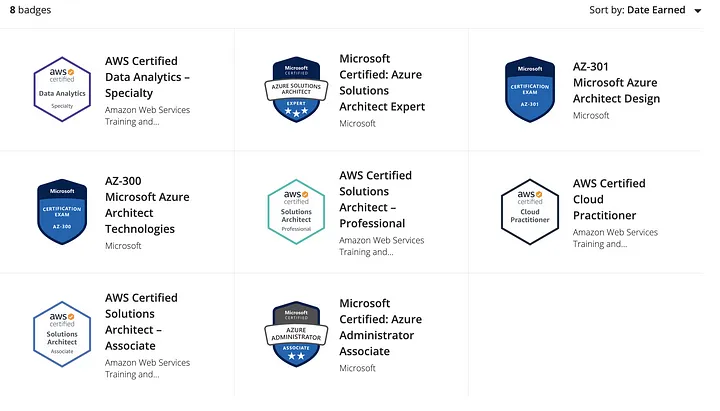This screenshot has width=720, height=411.
Task: Open the Sort by Date Earned dropdown
Action: [645, 10]
